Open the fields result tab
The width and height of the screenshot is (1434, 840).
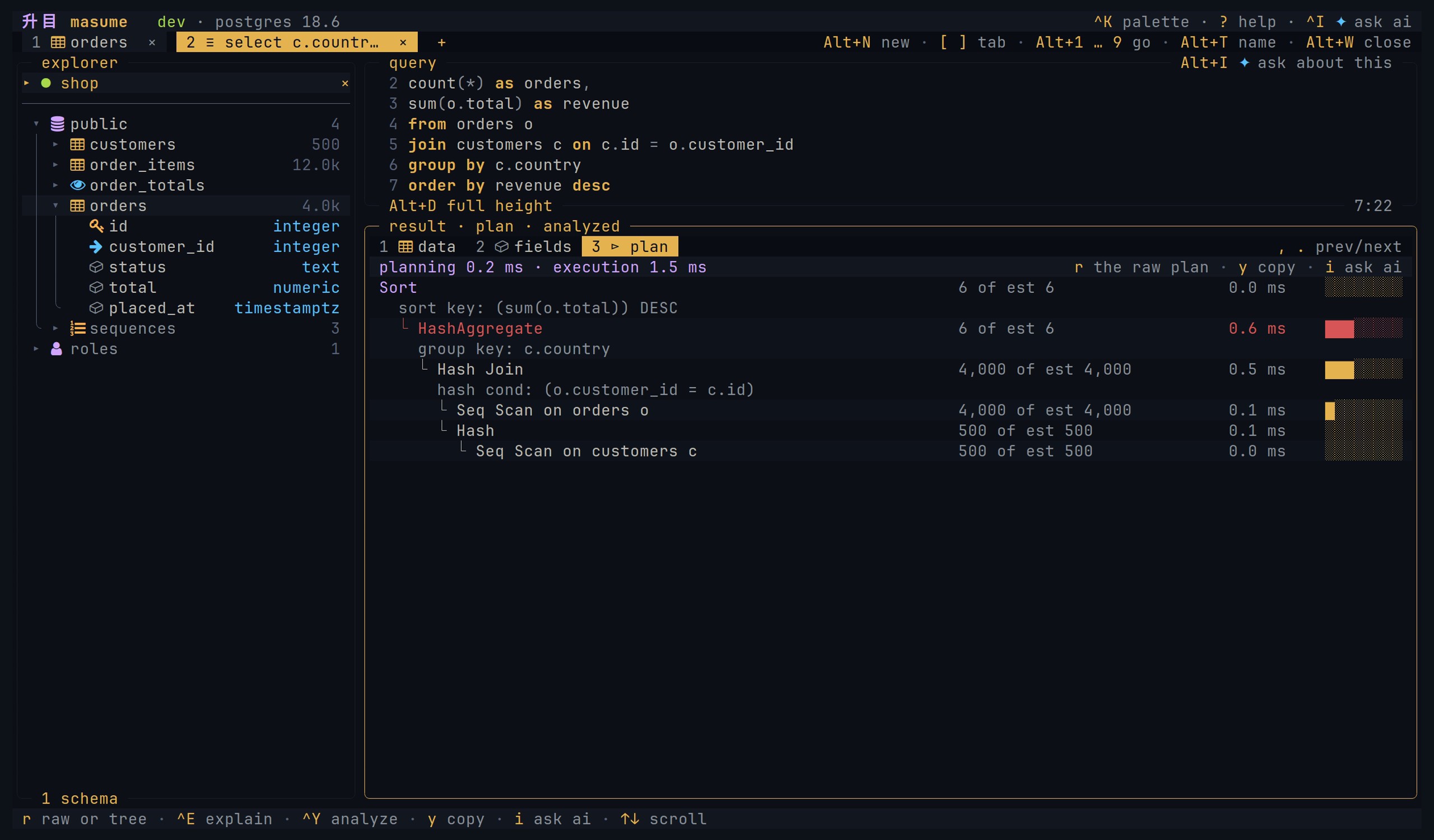coord(524,247)
